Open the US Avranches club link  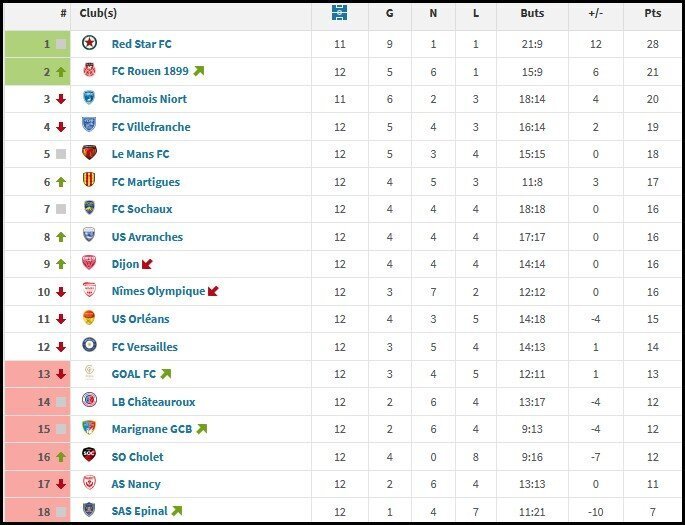[x=147, y=237]
